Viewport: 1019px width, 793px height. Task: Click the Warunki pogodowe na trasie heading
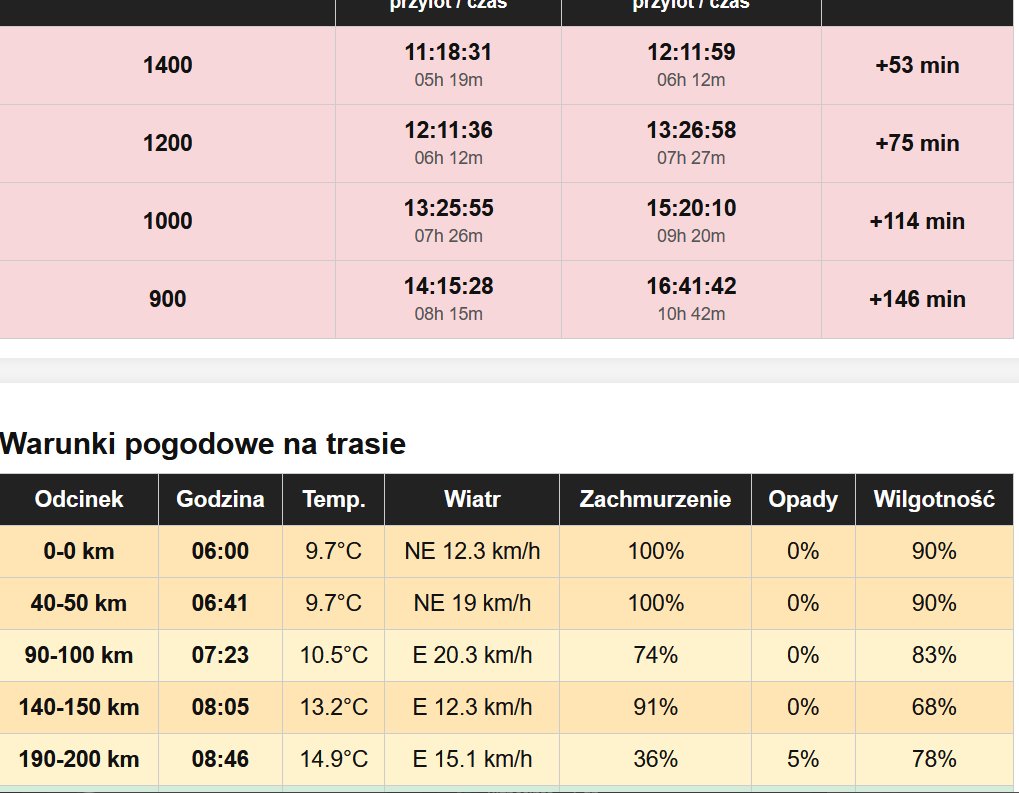click(x=203, y=444)
